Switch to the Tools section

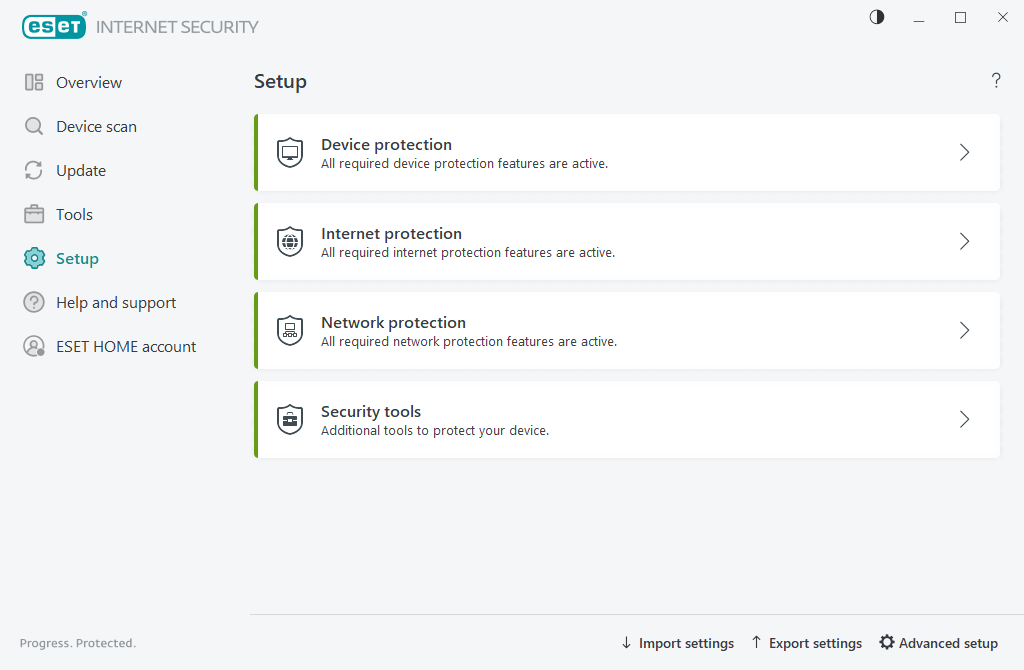74,215
